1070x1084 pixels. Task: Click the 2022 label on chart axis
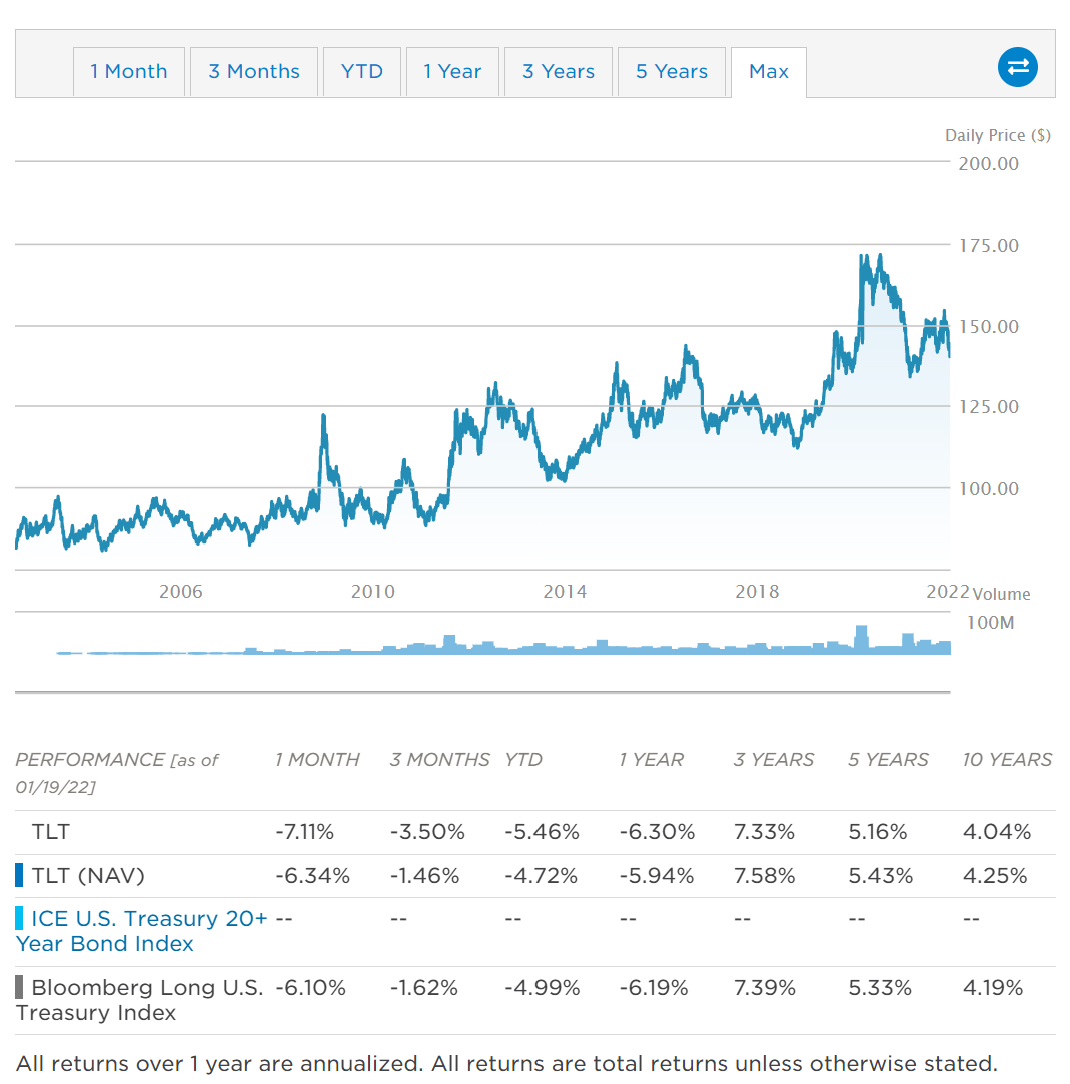948,592
